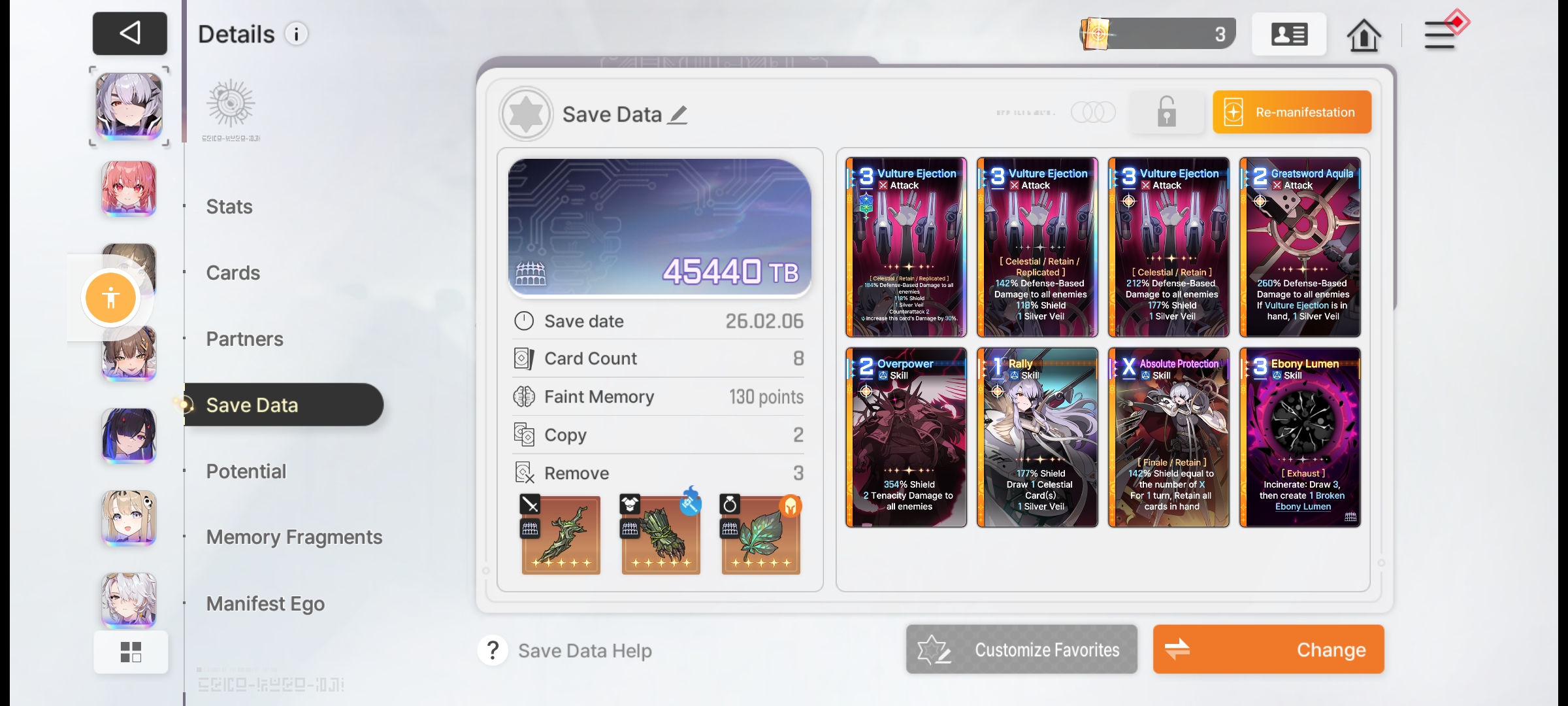This screenshot has width=1568, height=706.
Task: Click the three-ring indicator beside lock
Action: [x=1093, y=112]
